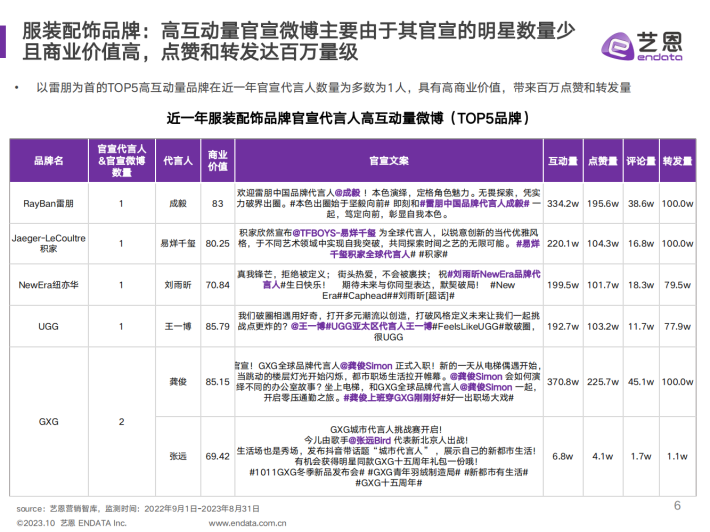Select the 商业价值 column header
Viewport: 710px width, 532px height.
[218, 161]
